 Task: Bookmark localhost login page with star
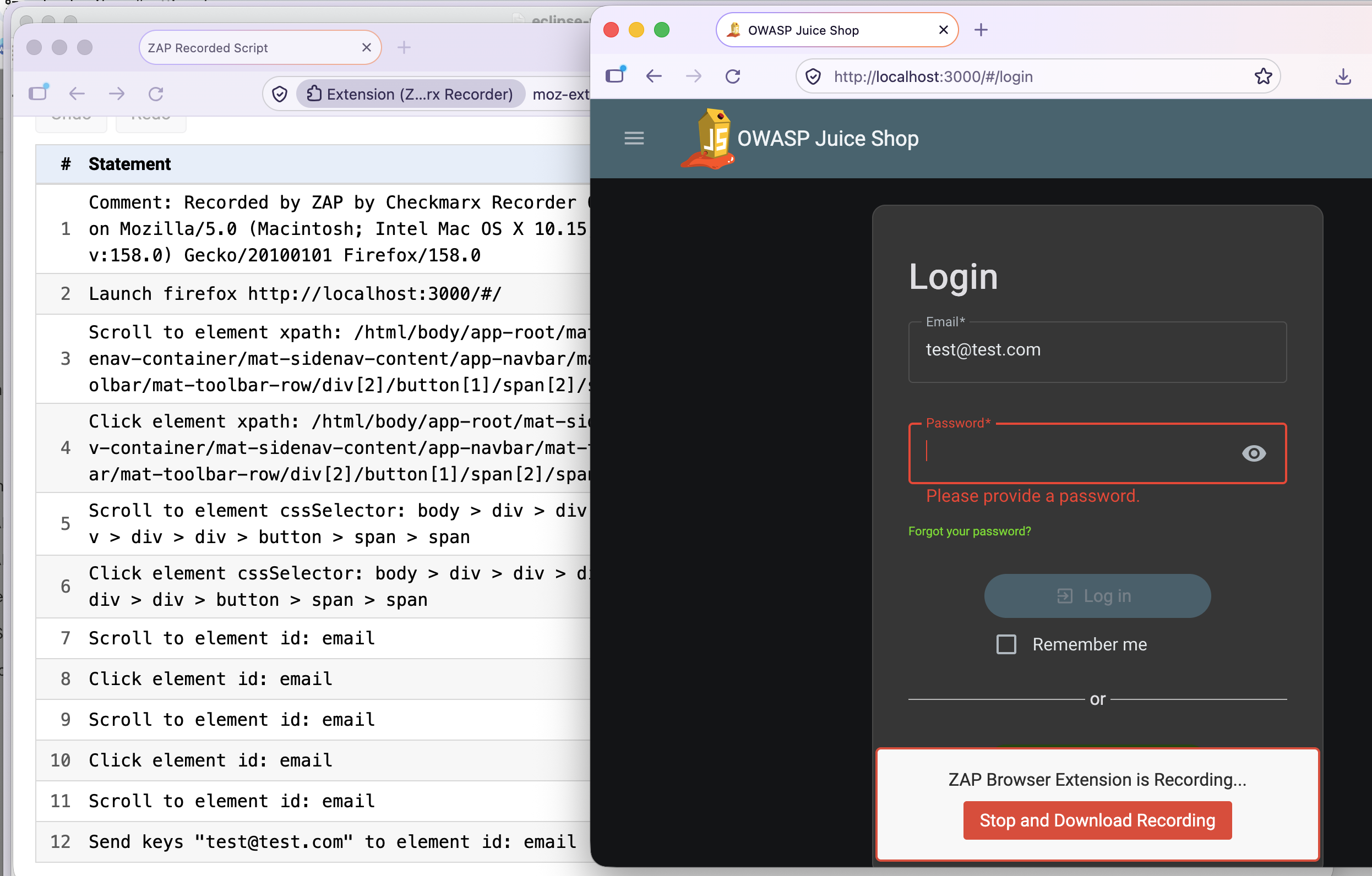[x=1263, y=76]
